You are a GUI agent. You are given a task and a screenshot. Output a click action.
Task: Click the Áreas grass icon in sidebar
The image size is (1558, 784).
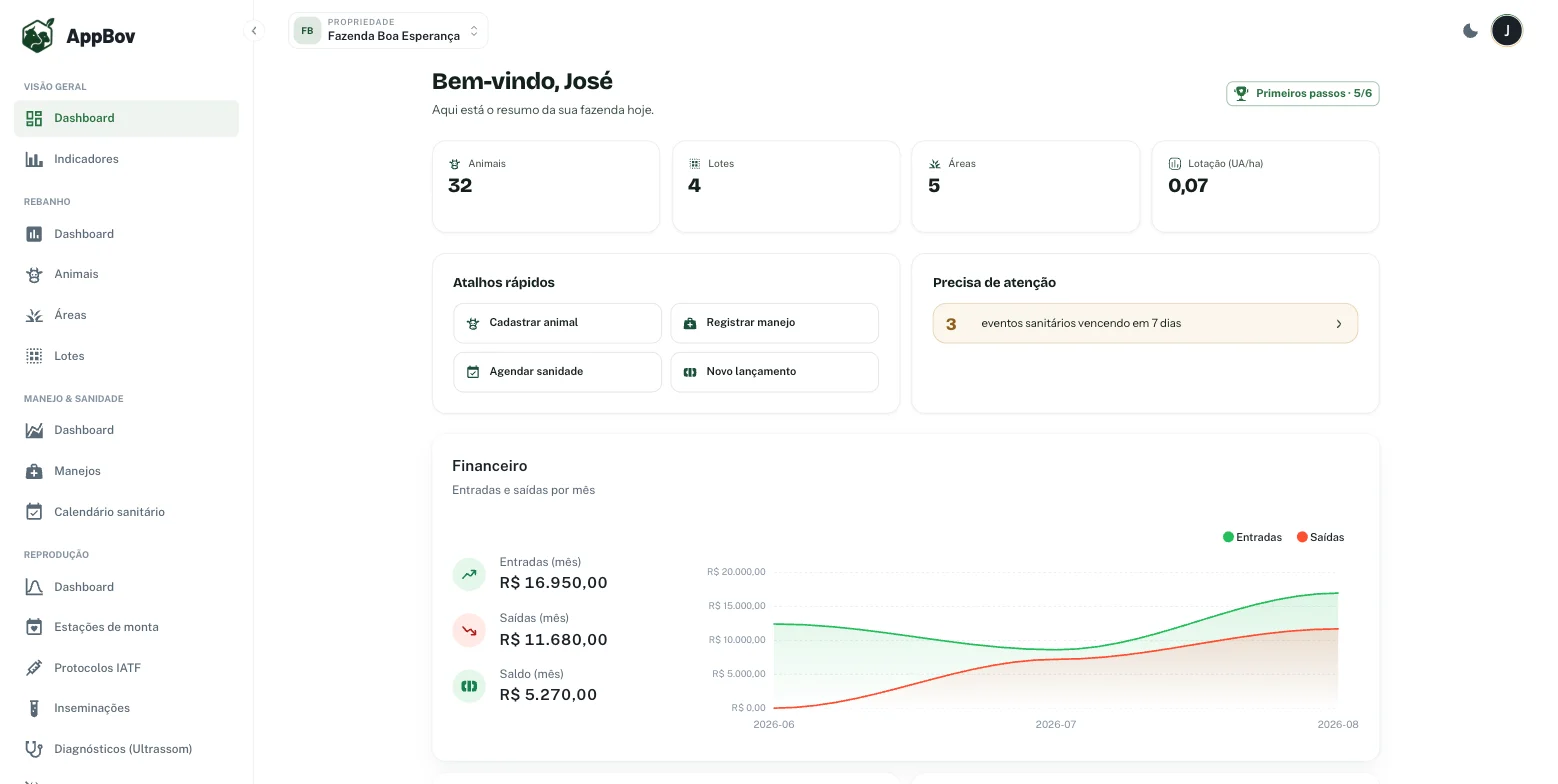coord(34,315)
